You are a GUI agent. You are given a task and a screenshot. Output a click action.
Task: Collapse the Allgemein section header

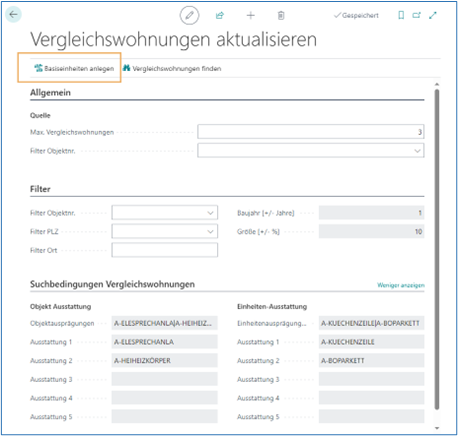(50, 93)
